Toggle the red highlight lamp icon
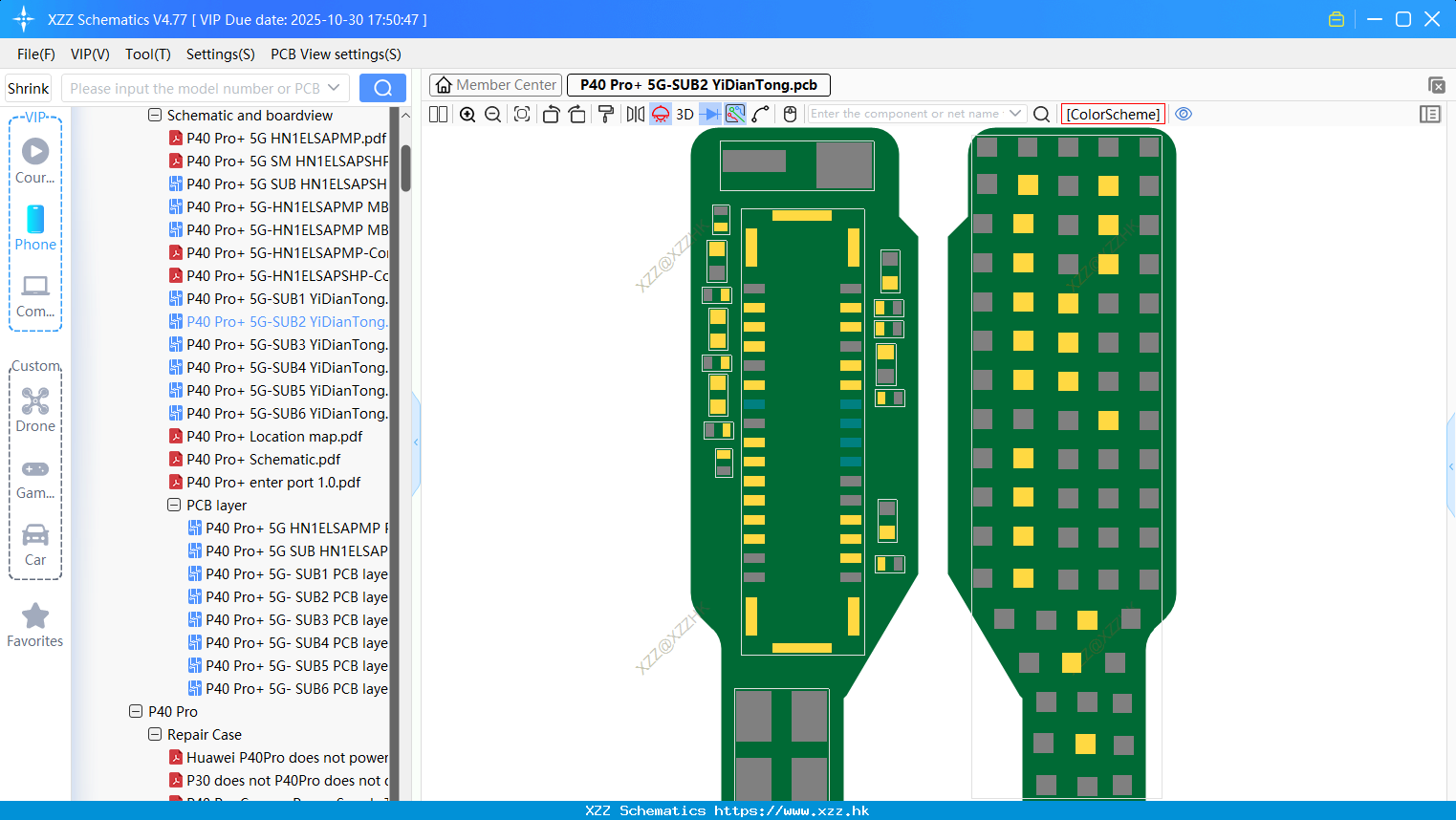Image resolution: width=1456 pixels, height=820 pixels. coord(661,114)
